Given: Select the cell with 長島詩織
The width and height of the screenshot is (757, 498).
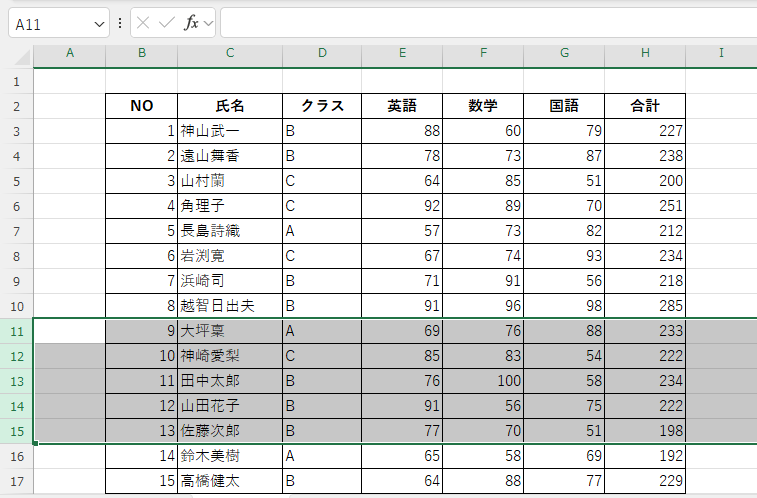Looking at the screenshot, I should click(x=230, y=232).
